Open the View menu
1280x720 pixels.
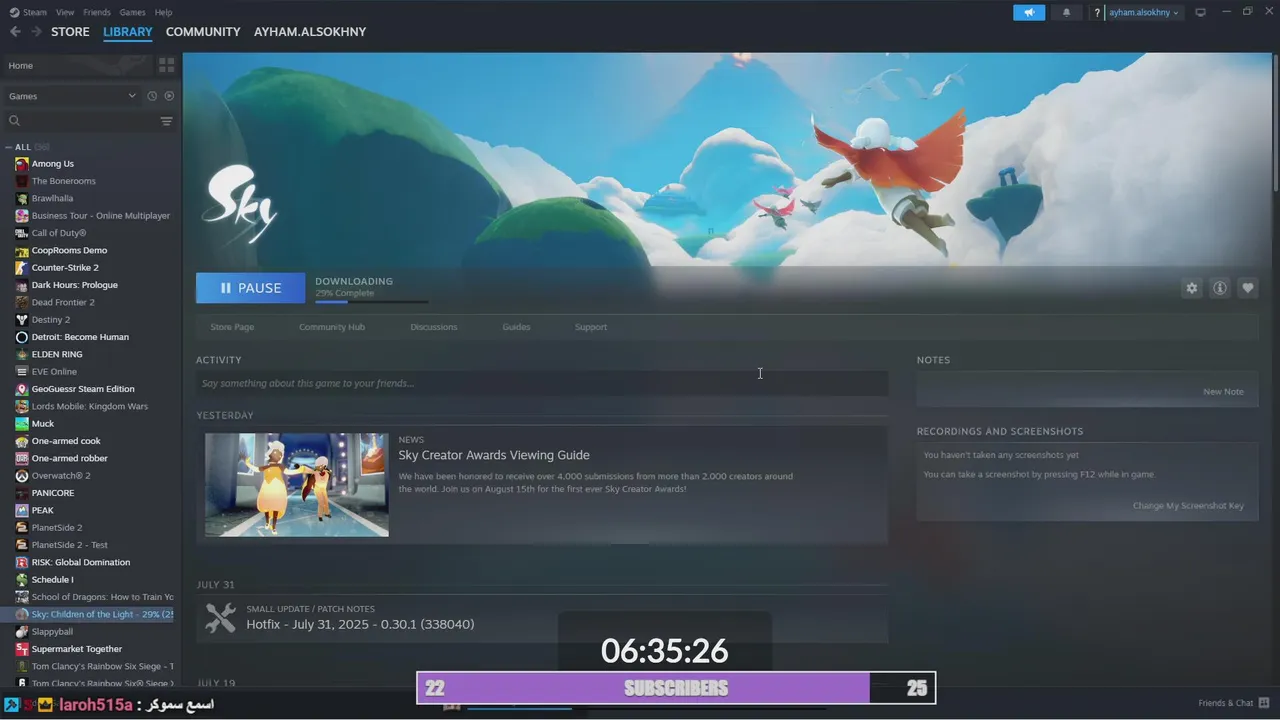click(65, 12)
